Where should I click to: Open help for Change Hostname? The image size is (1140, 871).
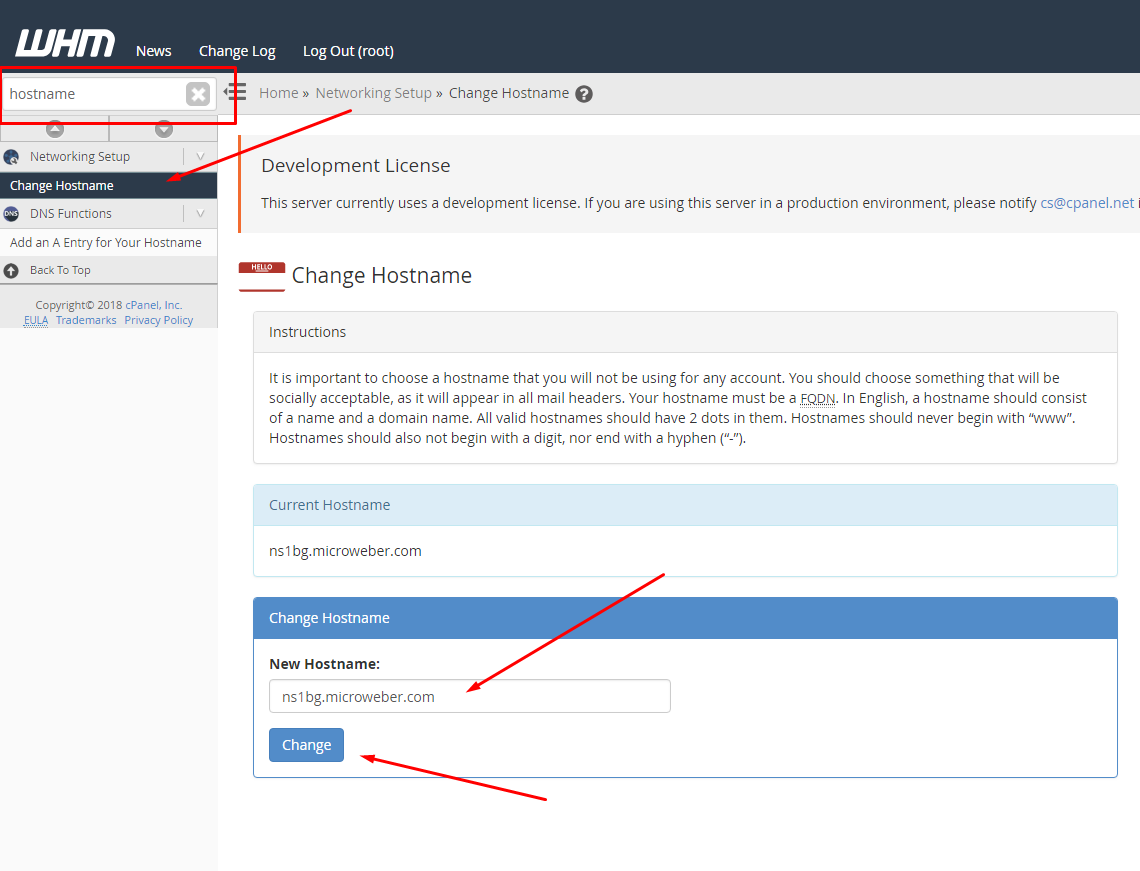click(x=584, y=94)
